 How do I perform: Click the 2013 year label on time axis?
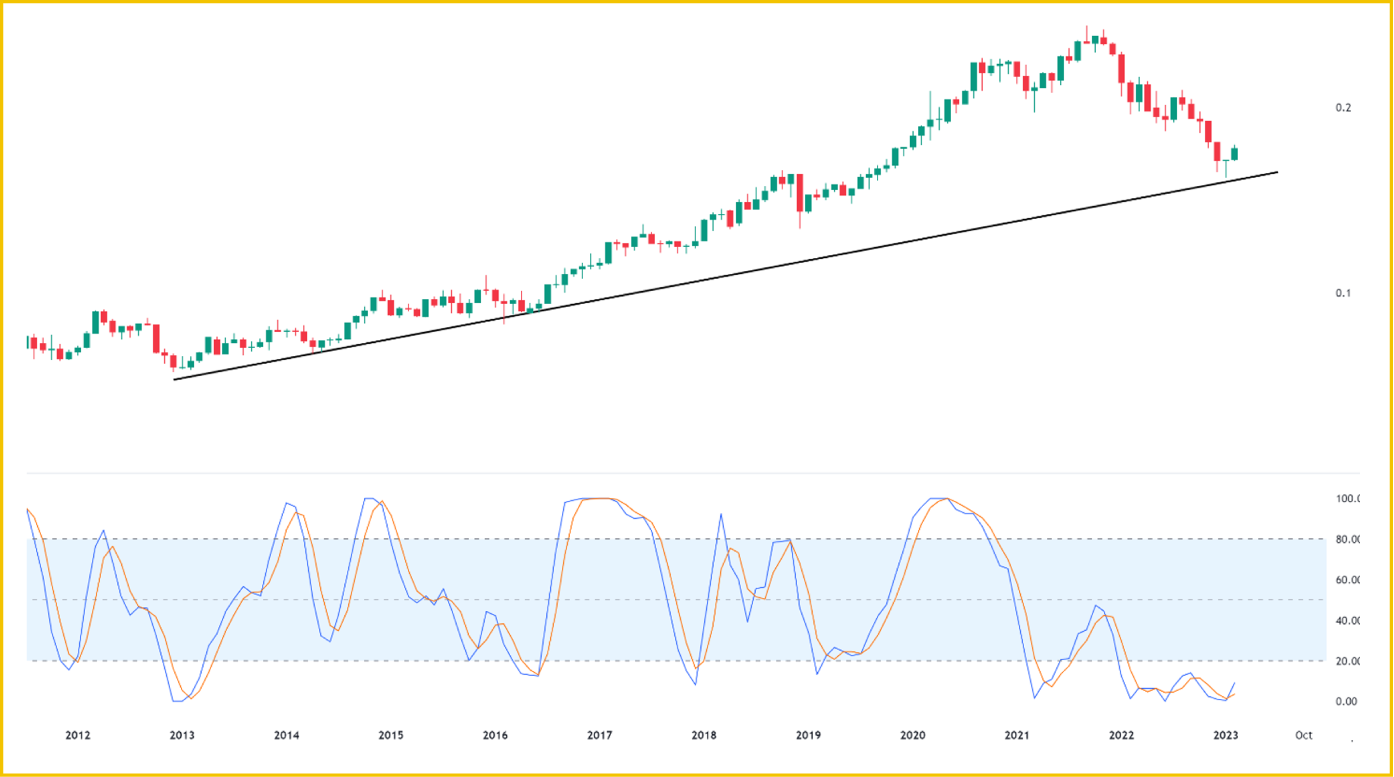(x=182, y=735)
